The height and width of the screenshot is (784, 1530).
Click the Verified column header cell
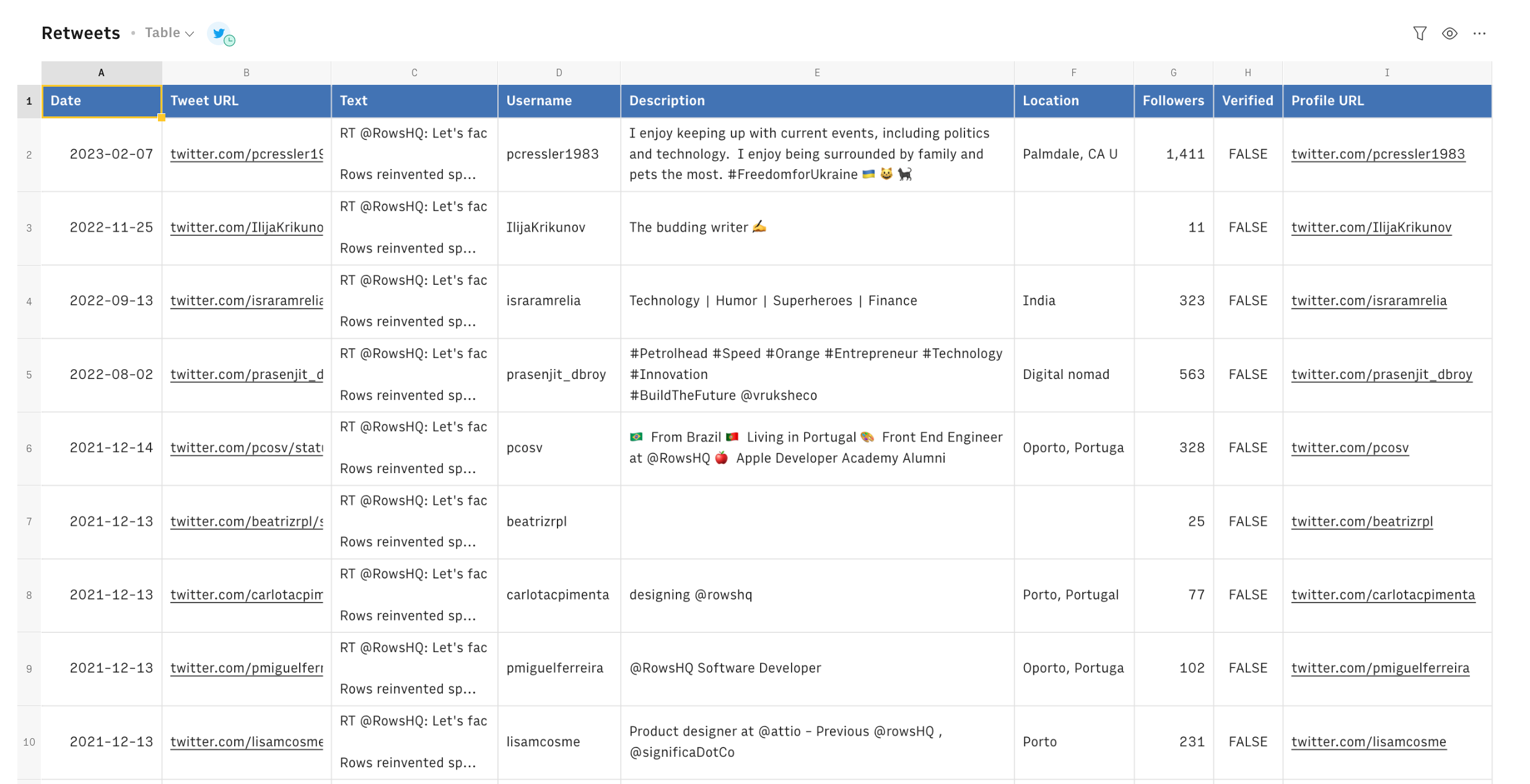pyautogui.click(x=1247, y=101)
